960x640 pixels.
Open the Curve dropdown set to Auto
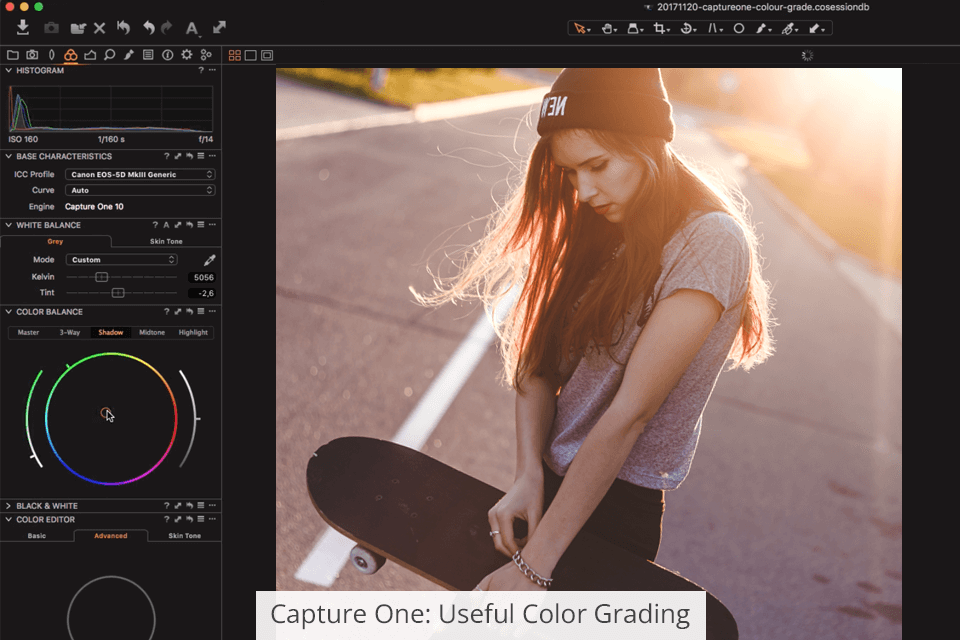click(x=140, y=190)
